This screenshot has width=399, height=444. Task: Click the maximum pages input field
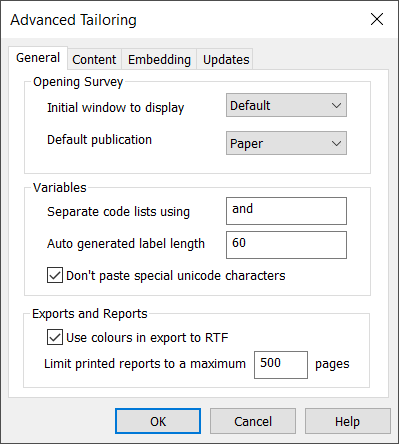click(281, 365)
